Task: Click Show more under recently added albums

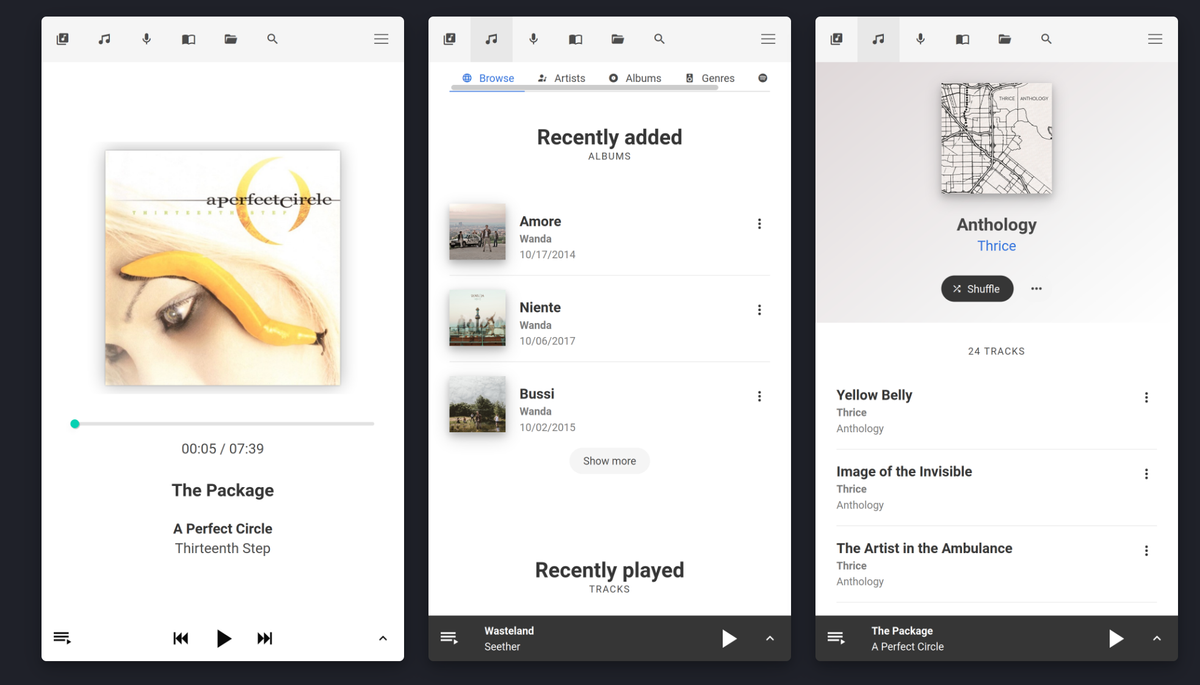Action: (610, 461)
